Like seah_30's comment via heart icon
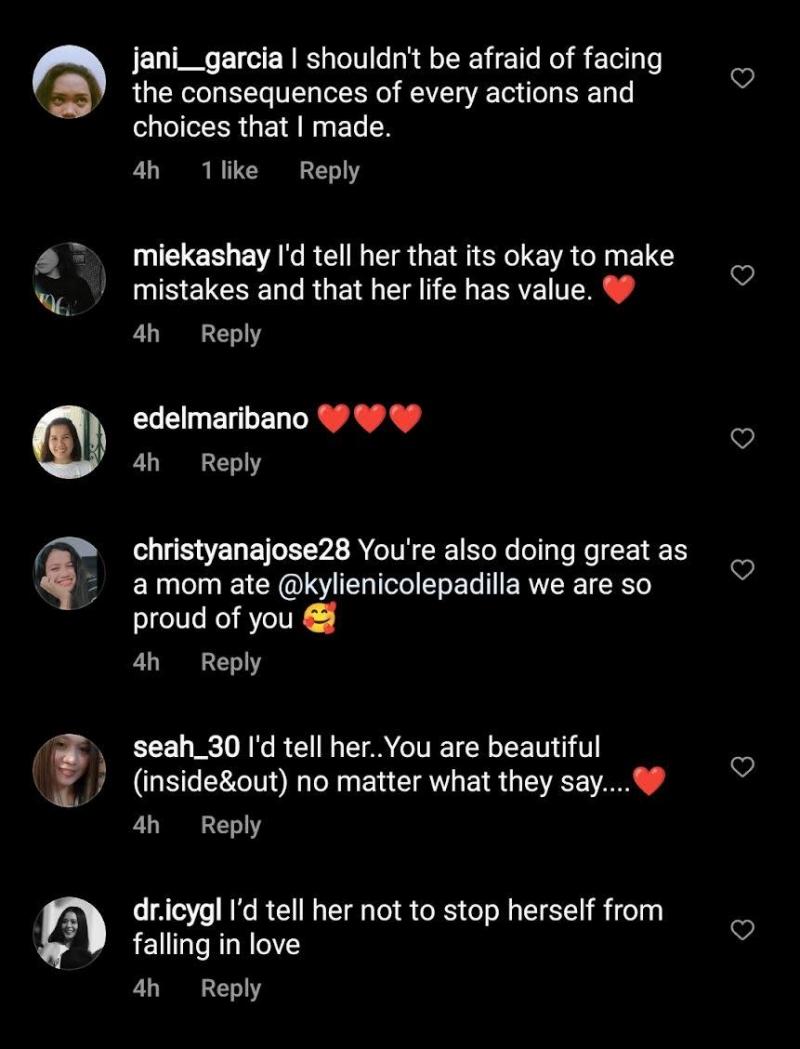The image size is (800, 1049). pyautogui.click(x=742, y=767)
